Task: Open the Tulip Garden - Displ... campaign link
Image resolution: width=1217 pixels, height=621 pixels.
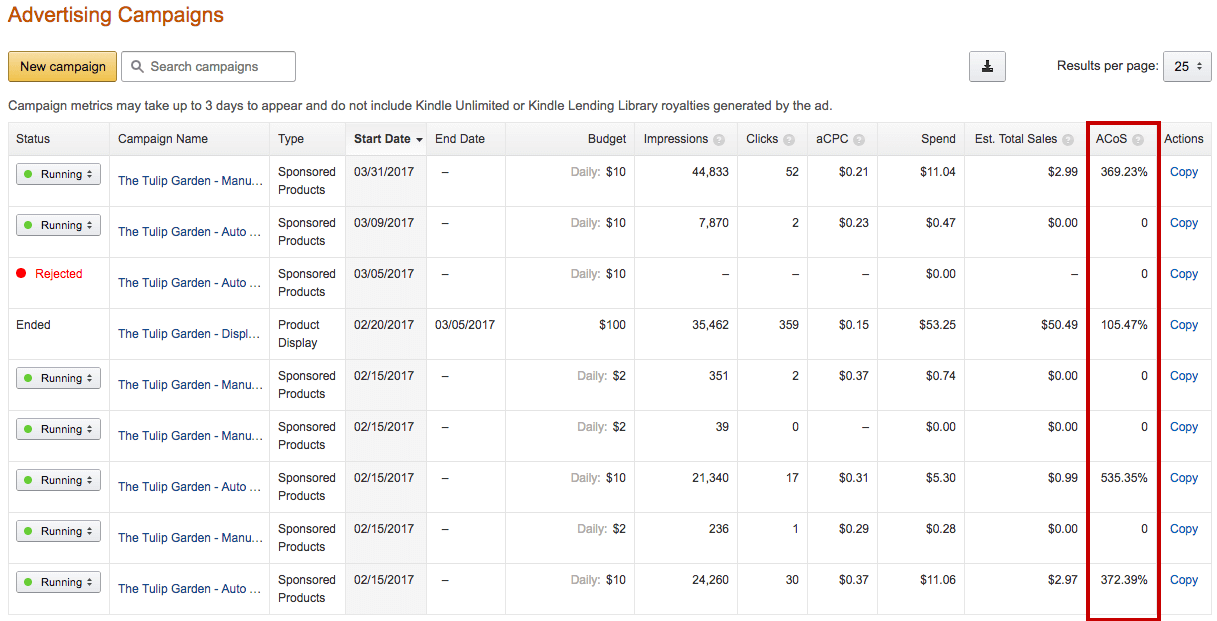Action: tap(189, 334)
